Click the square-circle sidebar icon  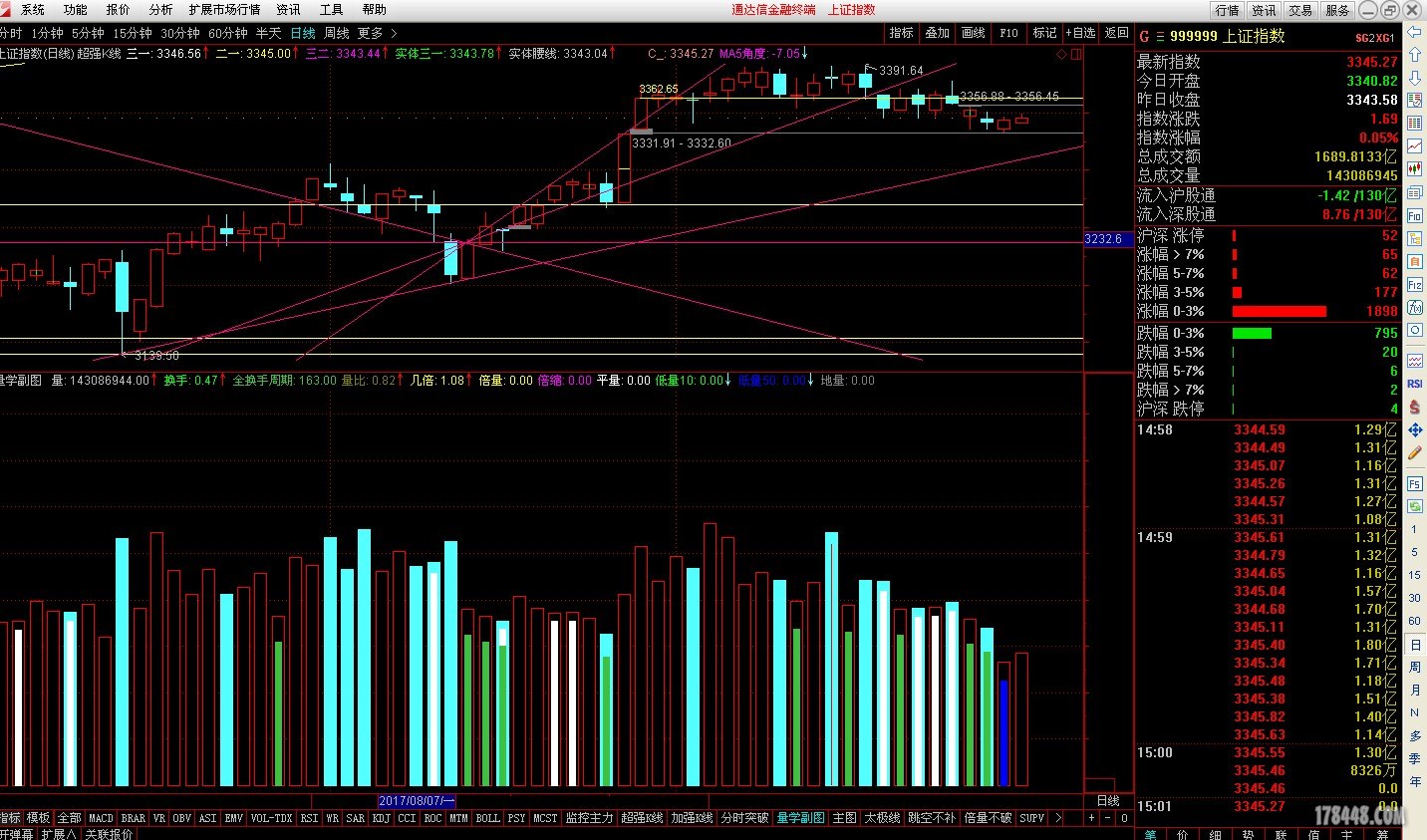pos(1415,330)
